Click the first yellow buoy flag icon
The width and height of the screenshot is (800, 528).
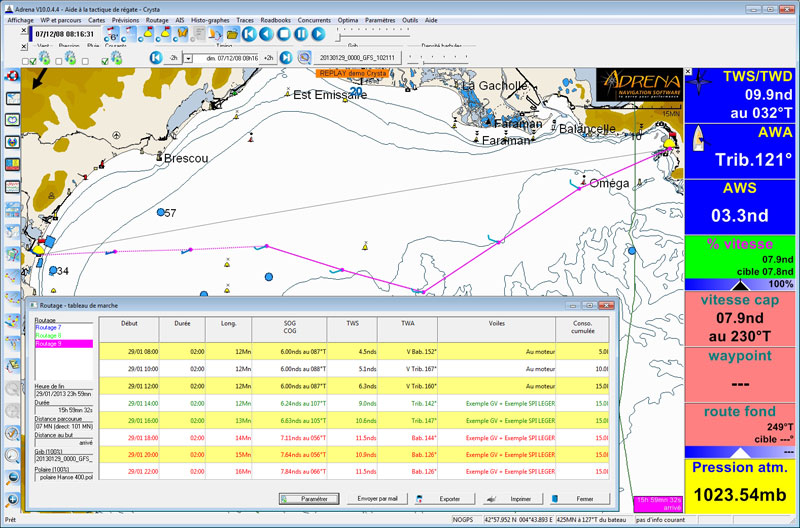[146, 34]
